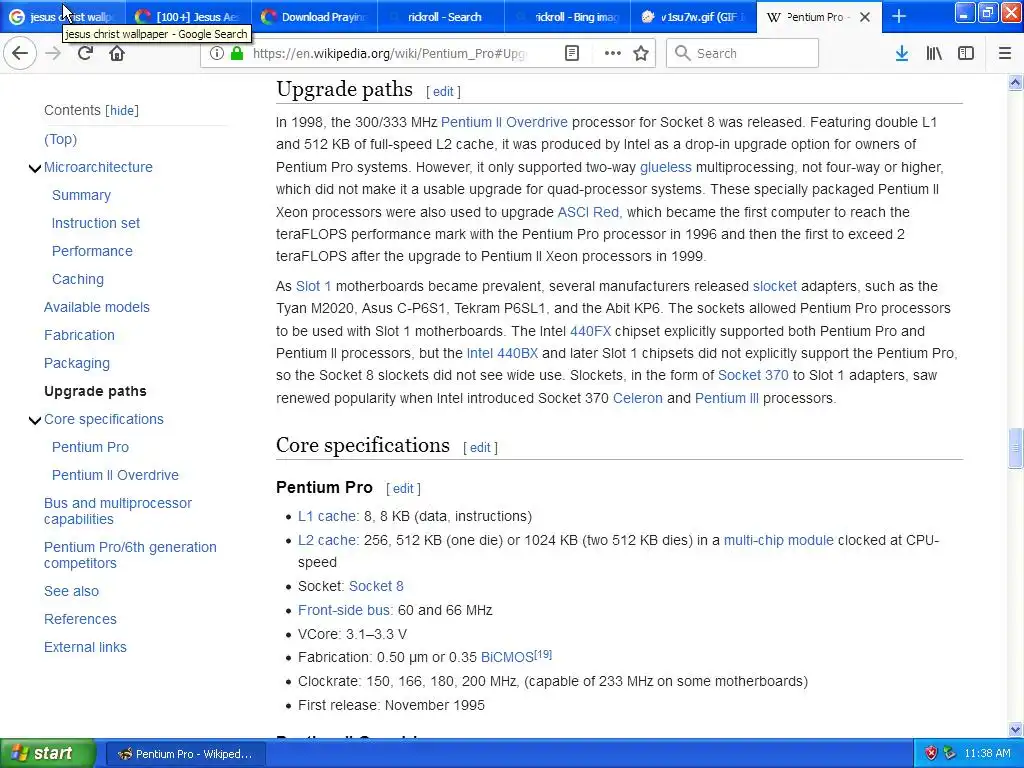The width and height of the screenshot is (1024, 768).
Task: Open the Socket 8 link
Action: coord(376,587)
